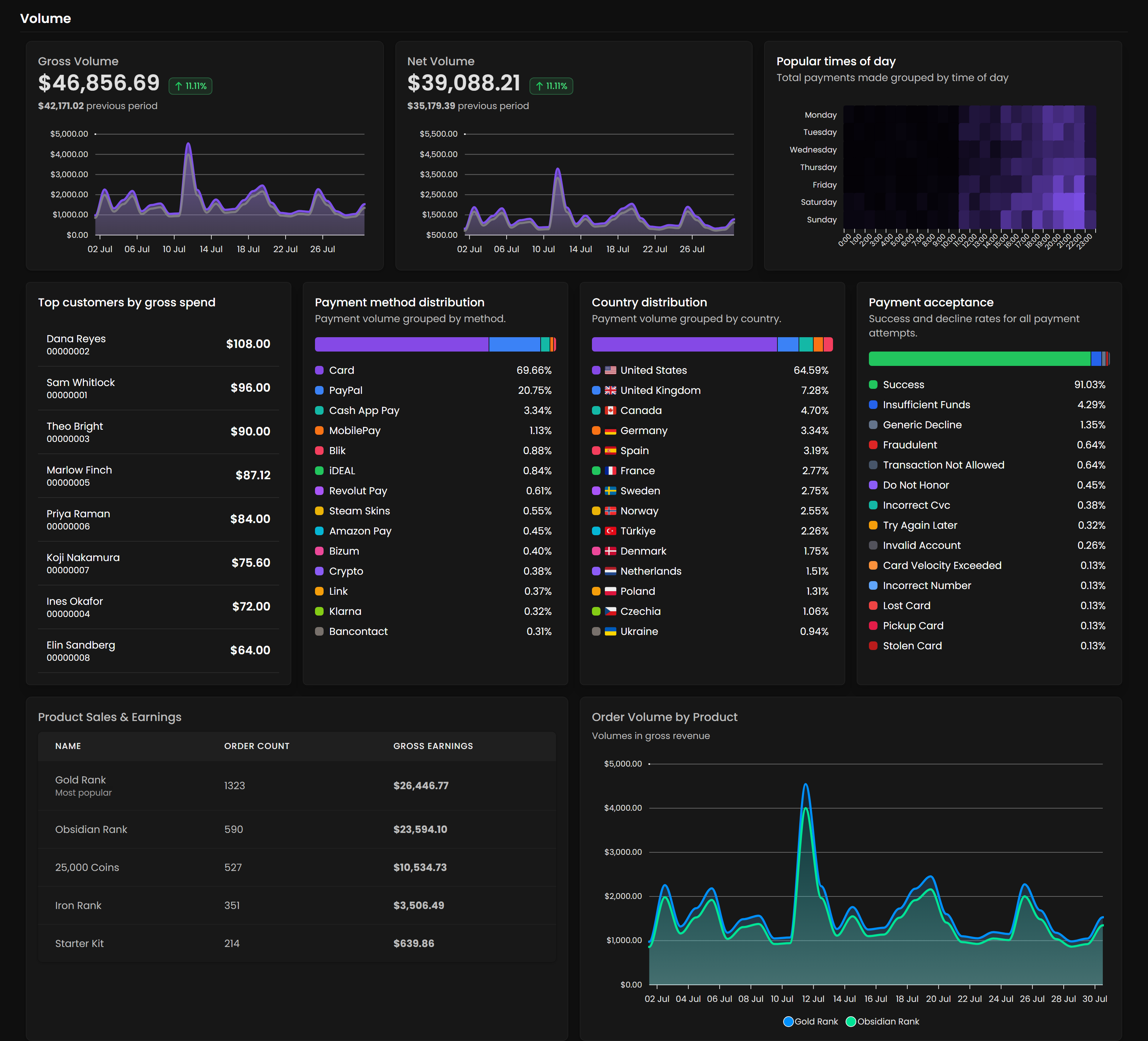Click the purple Card legend swatch

pyautogui.click(x=319, y=370)
